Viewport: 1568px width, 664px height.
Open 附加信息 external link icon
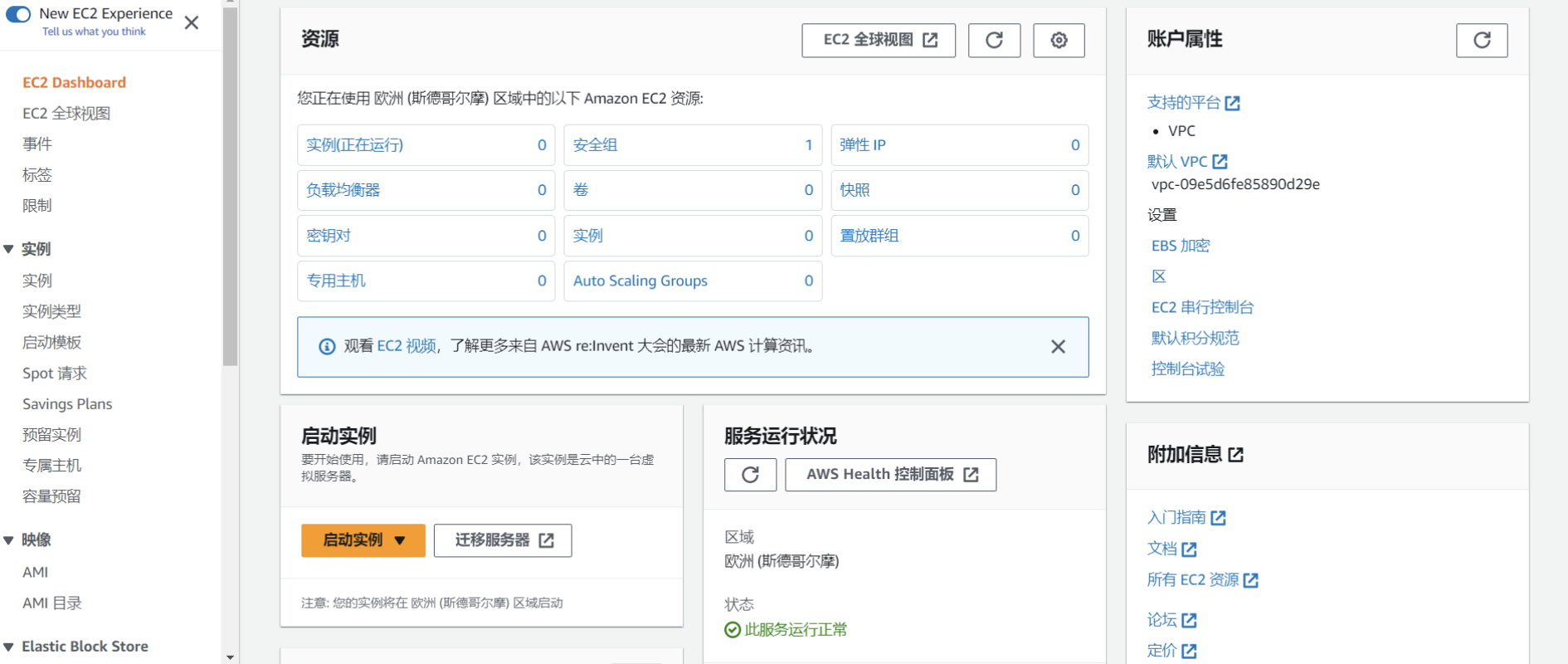pyautogui.click(x=1235, y=455)
